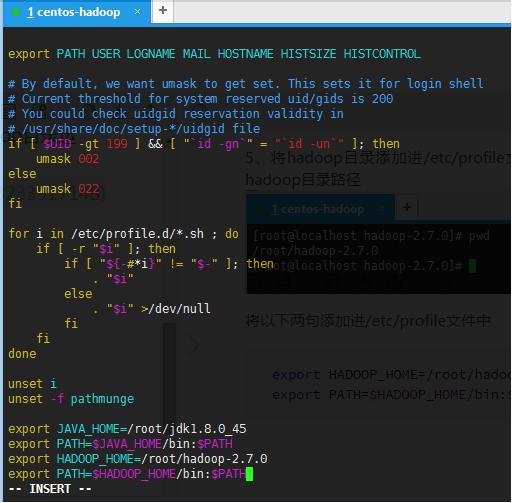Close the centos-hadoop tab with the x
512x503 pixels.
(x=137, y=12)
